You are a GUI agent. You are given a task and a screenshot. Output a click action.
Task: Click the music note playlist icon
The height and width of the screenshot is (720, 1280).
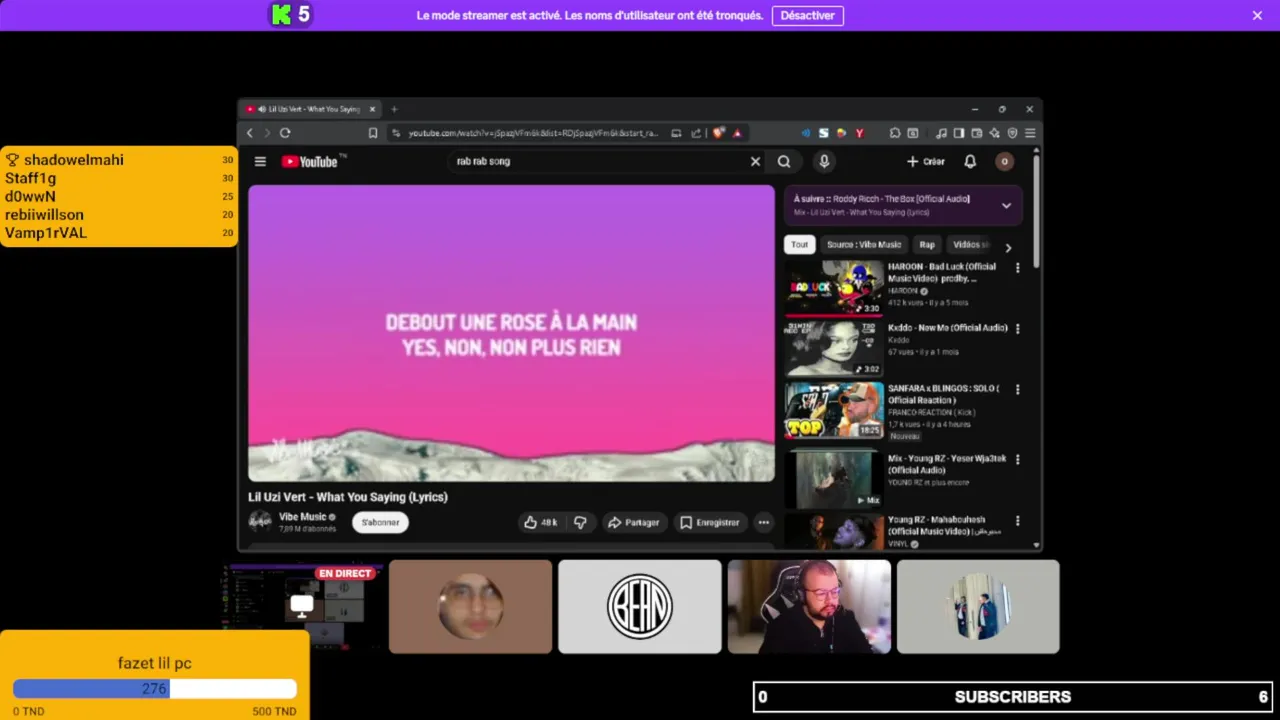(x=941, y=133)
